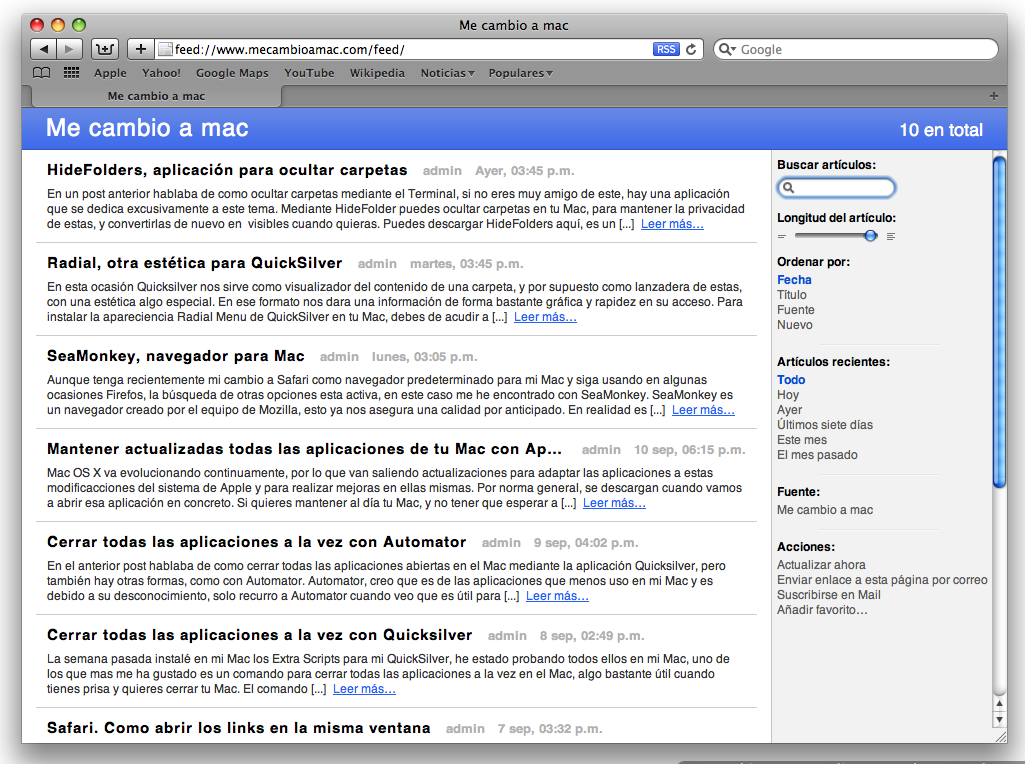Sort articles by Fuente
The height and width of the screenshot is (764, 1025).
[796, 310]
